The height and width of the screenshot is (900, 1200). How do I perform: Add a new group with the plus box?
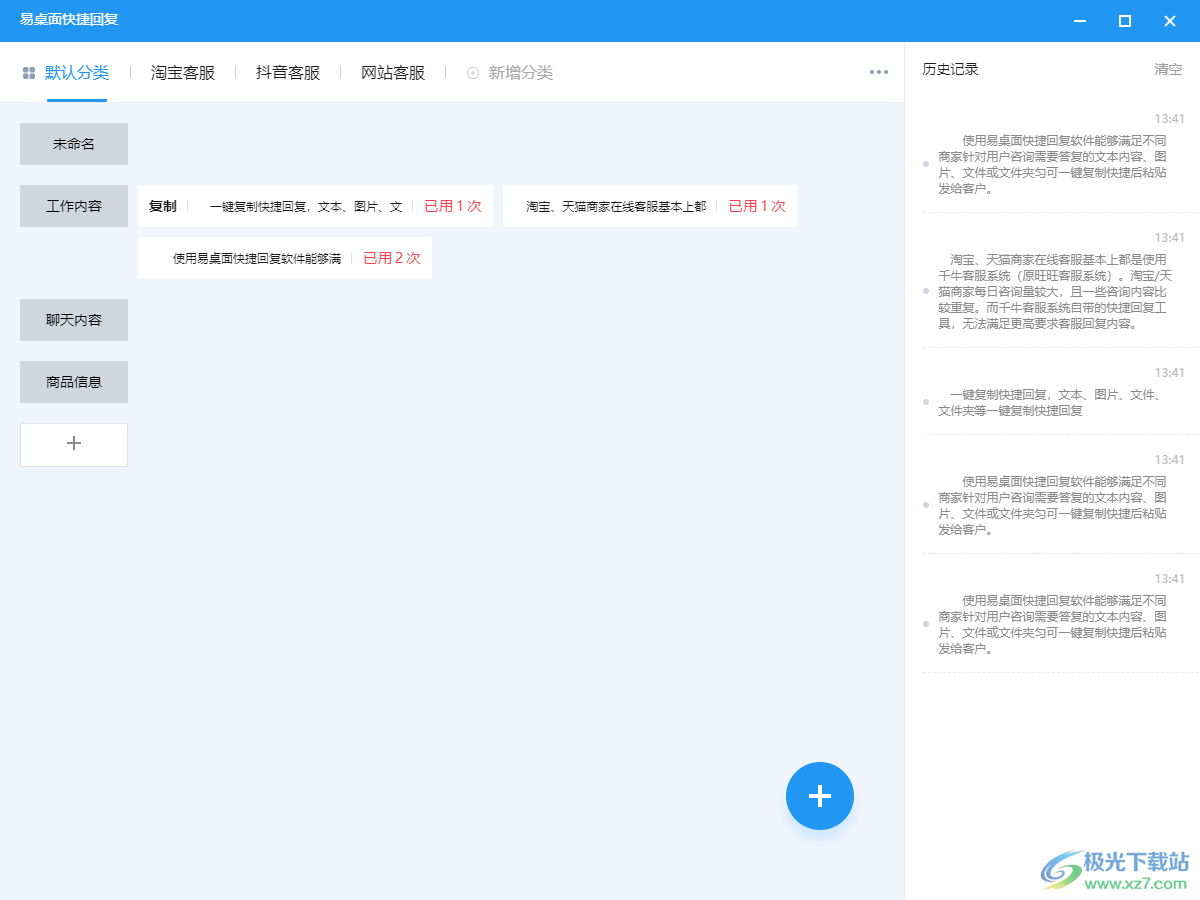[x=74, y=444]
